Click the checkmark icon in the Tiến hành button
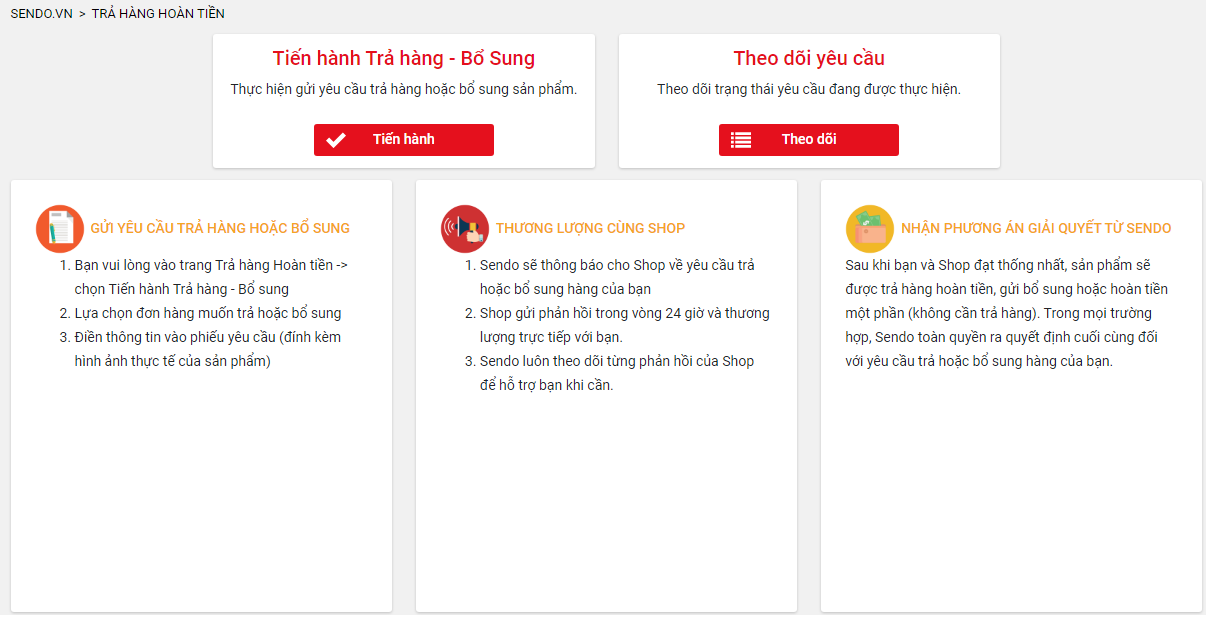This screenshot has height=617, width=1206. [335, 139]
